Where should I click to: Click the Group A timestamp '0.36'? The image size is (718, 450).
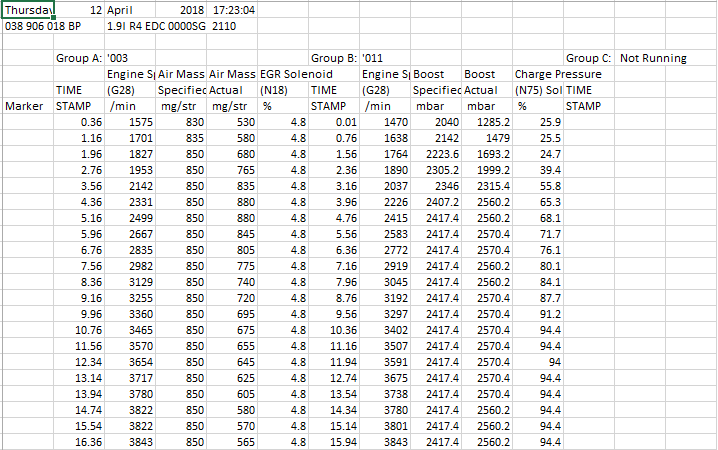coord(79,122)
